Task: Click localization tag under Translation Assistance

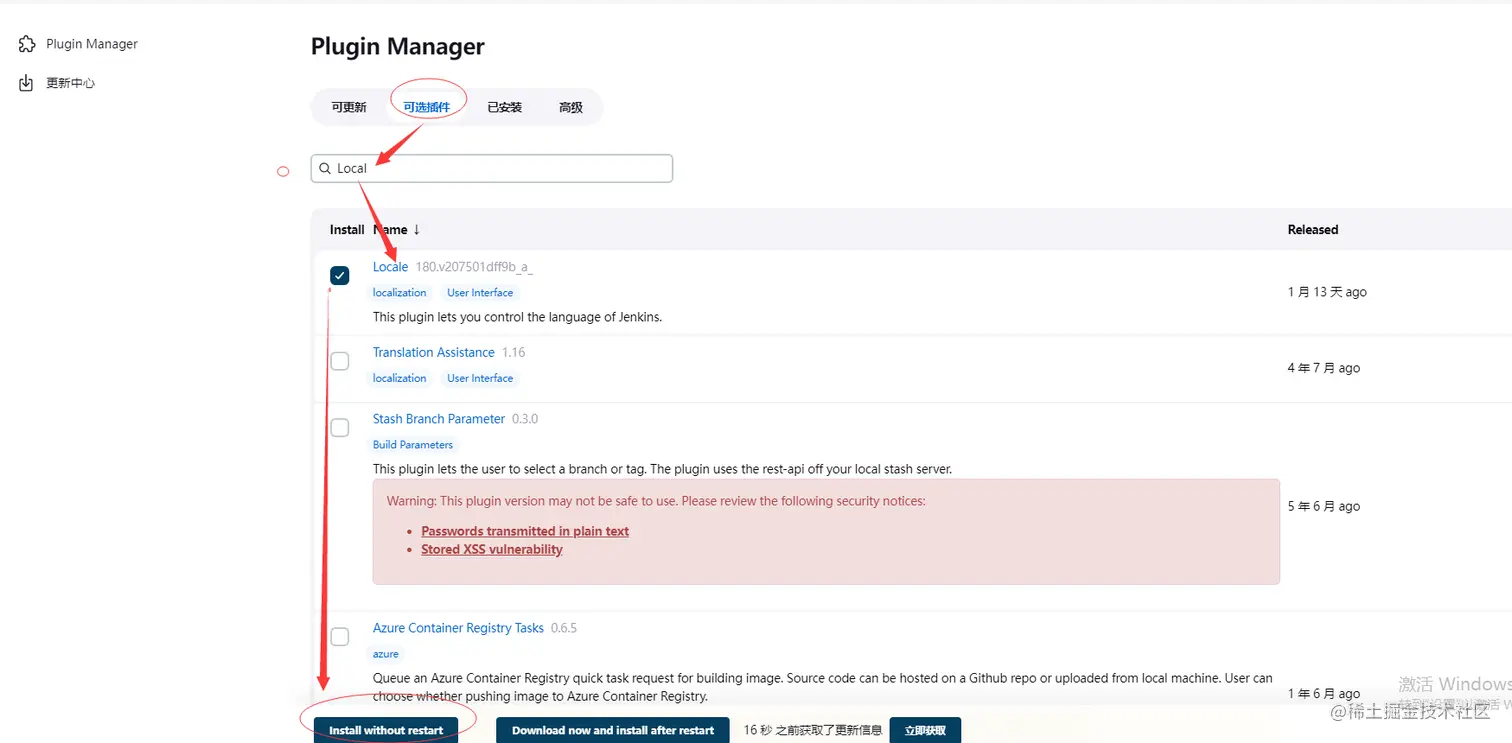Action: click(400, 378)
